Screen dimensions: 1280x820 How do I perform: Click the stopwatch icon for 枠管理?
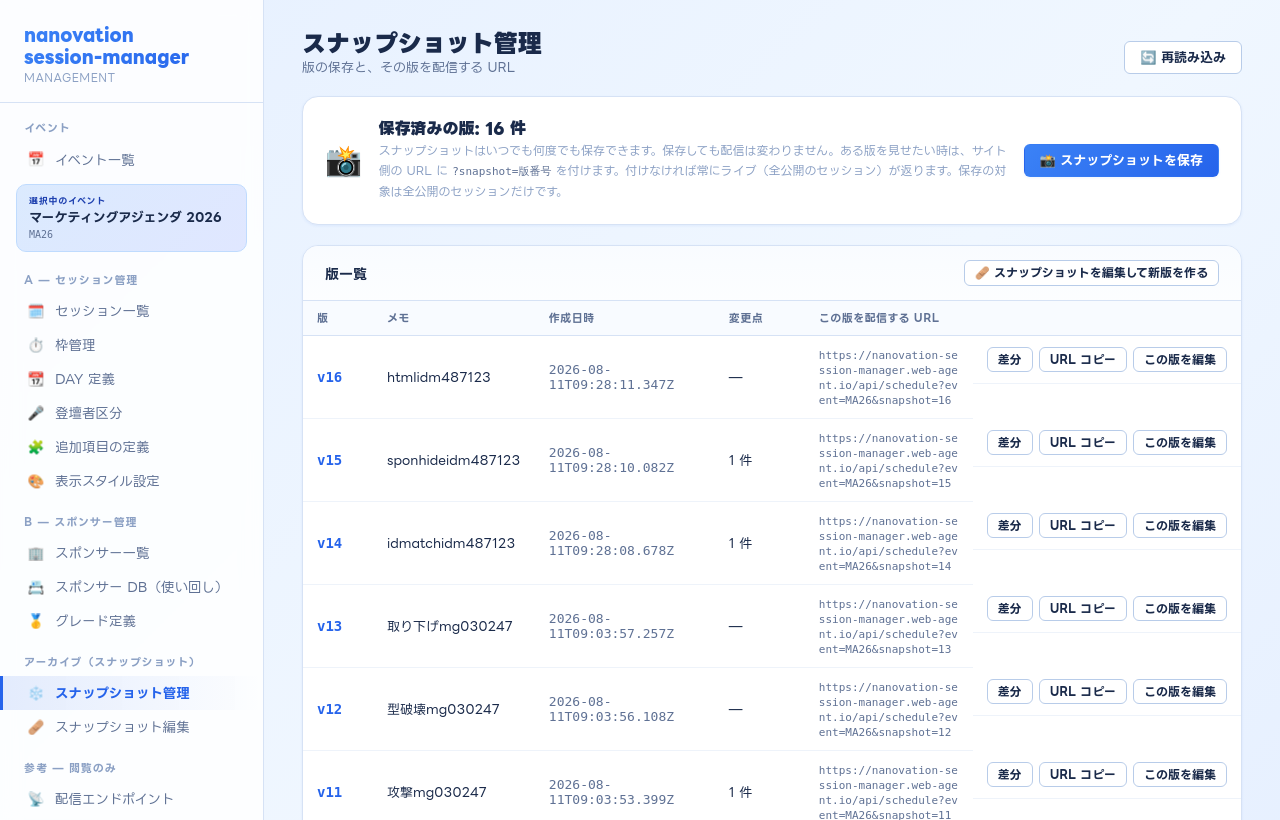[x=36, y=345]
